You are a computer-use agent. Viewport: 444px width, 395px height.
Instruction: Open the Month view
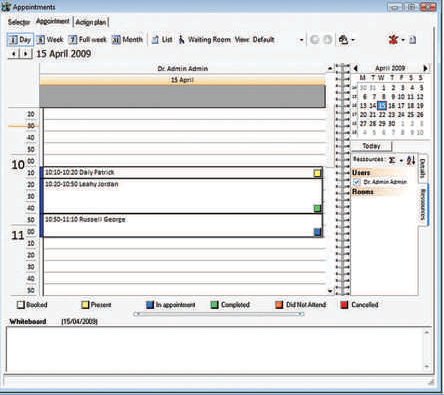128,40
